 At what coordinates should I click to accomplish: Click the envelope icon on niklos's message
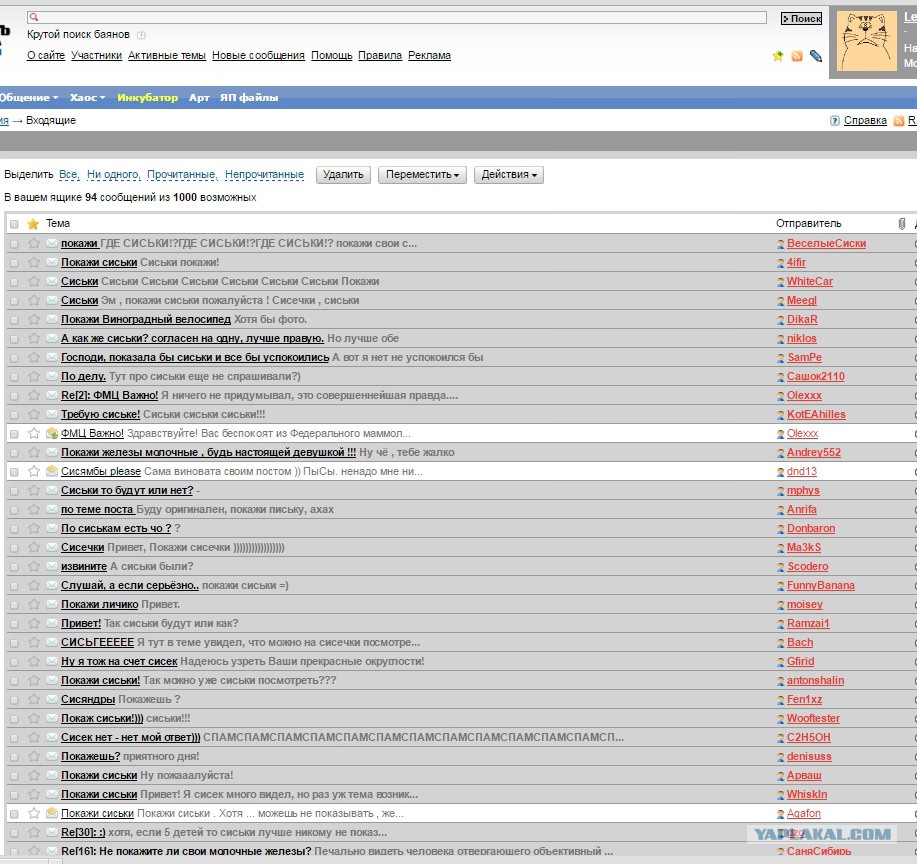(x=51, y=339)
